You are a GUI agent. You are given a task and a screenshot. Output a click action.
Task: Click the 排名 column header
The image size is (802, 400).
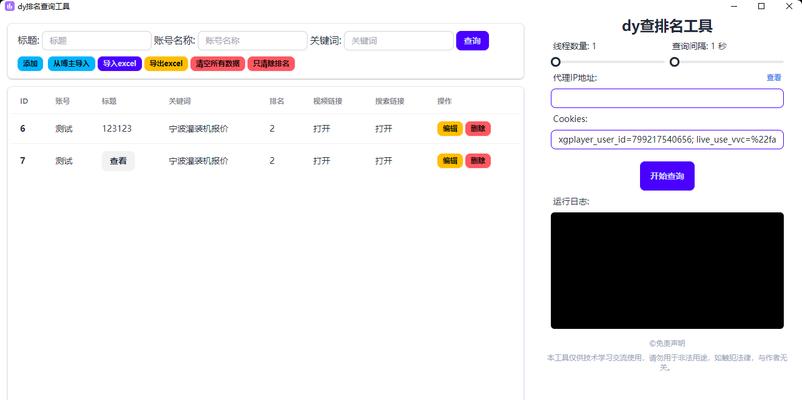coord(277,101)
